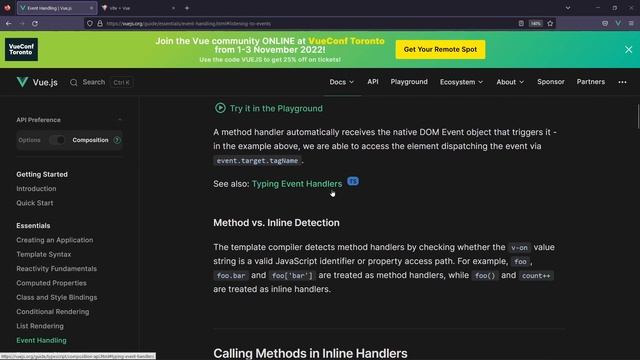Click the Pocket shield toolbar icon
Viewport: 640px width, 360px height.
[605, 24]
